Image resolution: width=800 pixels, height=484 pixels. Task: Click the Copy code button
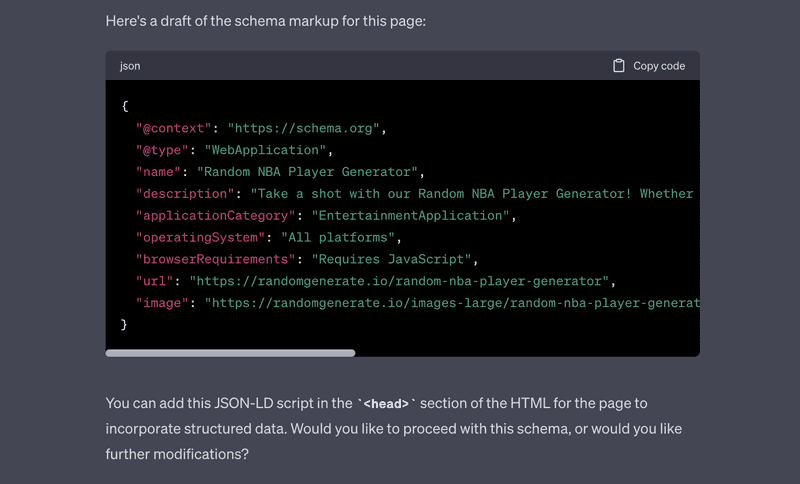click(x=648, y=66)
